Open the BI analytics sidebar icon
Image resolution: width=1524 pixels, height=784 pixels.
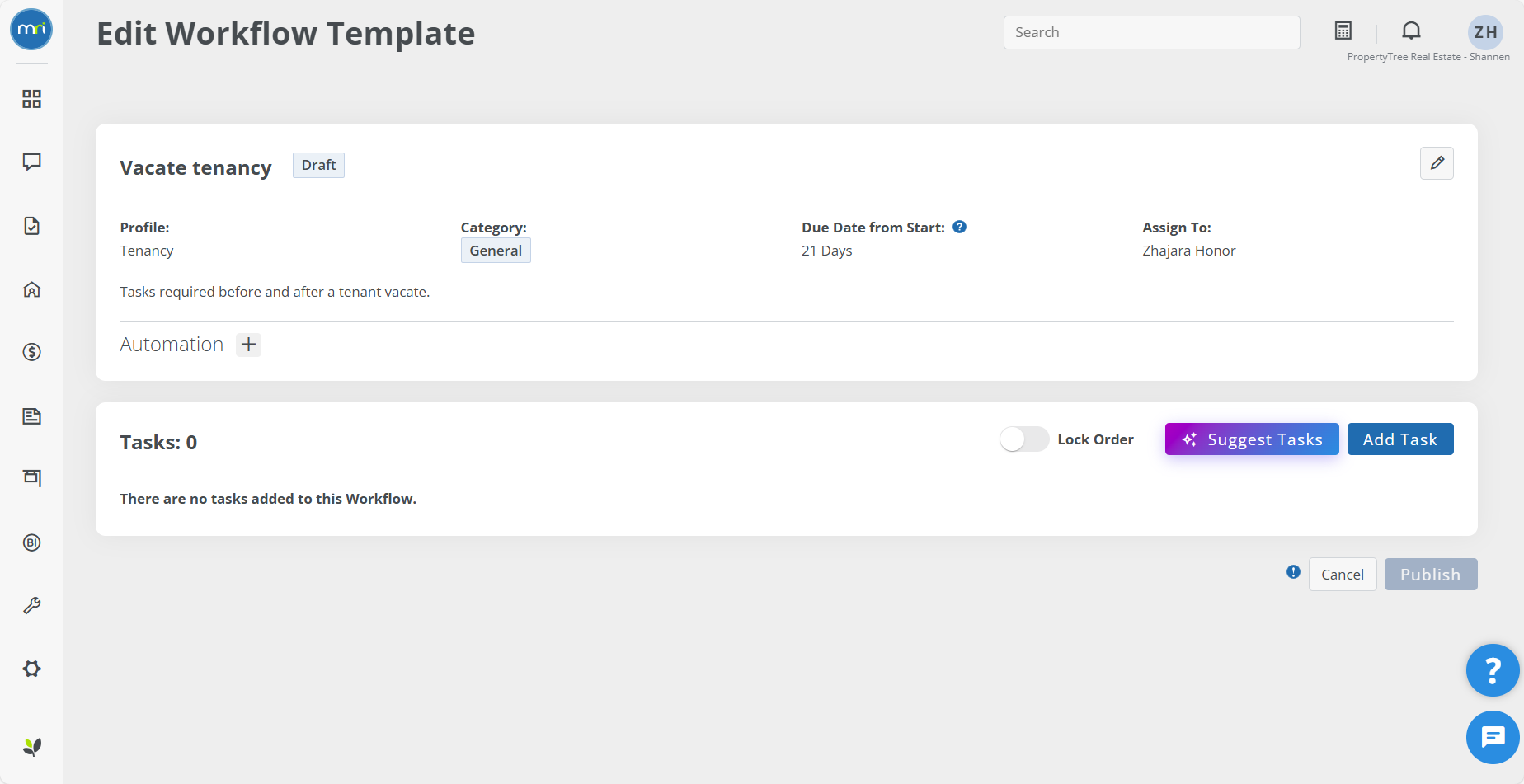[x=31, y=542]
